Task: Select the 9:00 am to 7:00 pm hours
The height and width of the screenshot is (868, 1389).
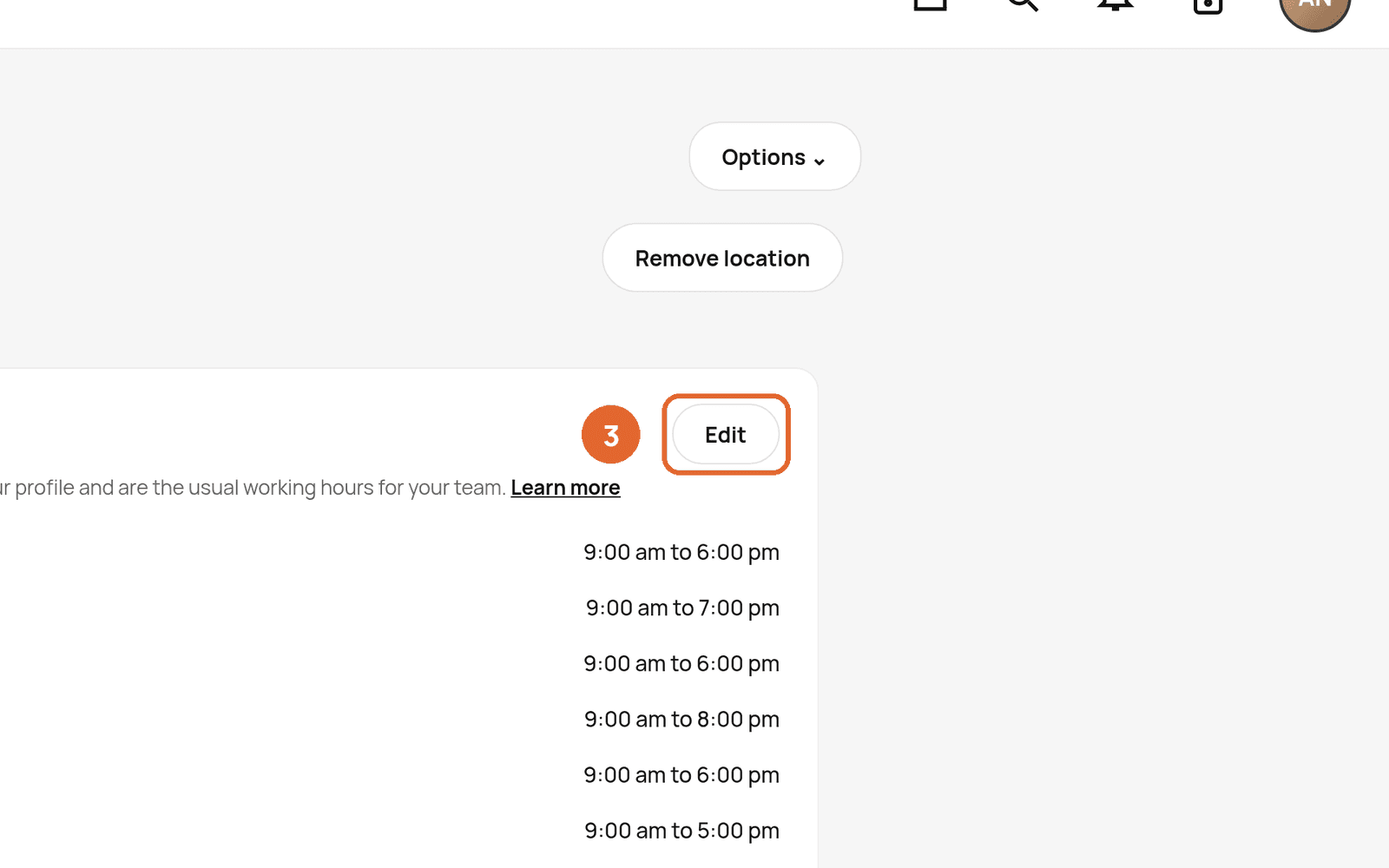Action: [682, 608]
